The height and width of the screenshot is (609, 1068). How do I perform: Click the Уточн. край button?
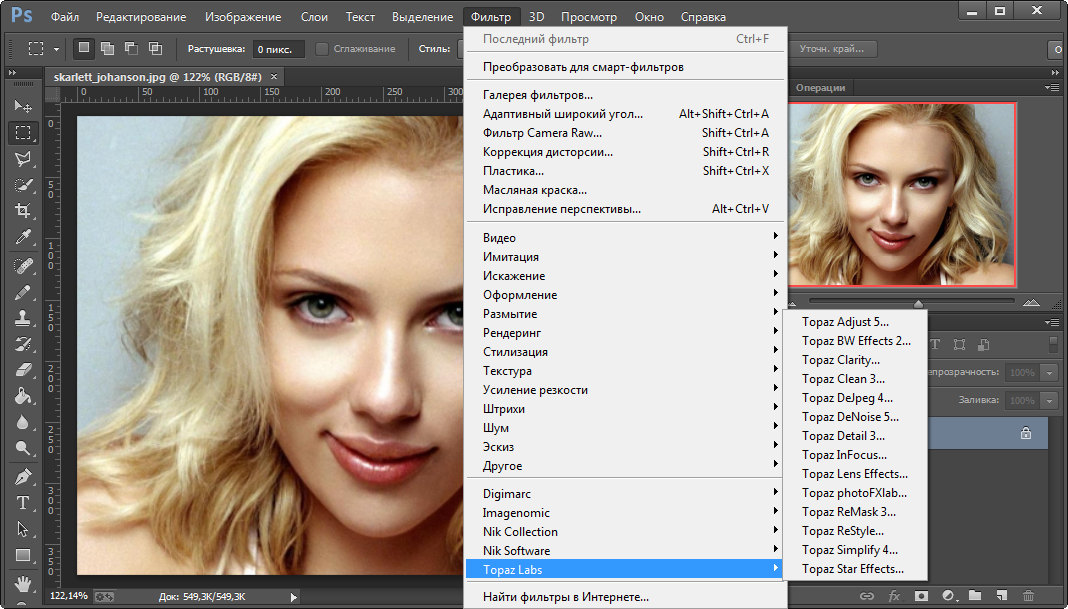click(831, 49)
